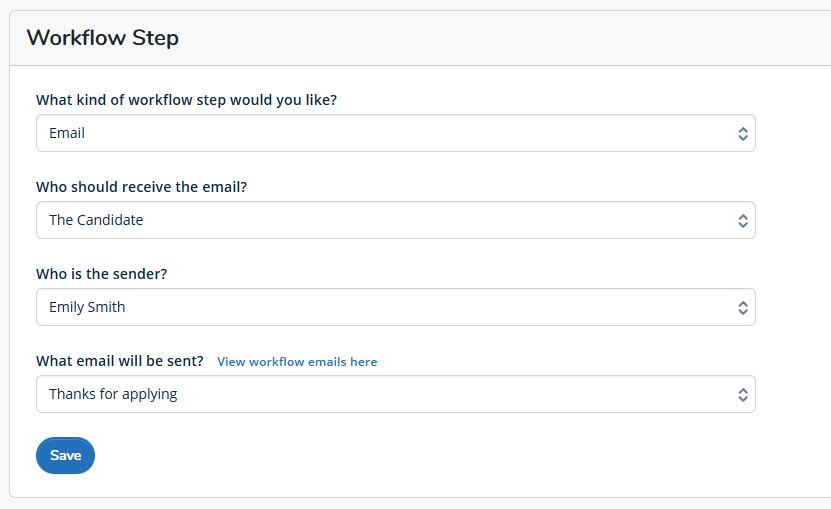Click the 'Who should receive the email?' label

(x=142, y=187)
